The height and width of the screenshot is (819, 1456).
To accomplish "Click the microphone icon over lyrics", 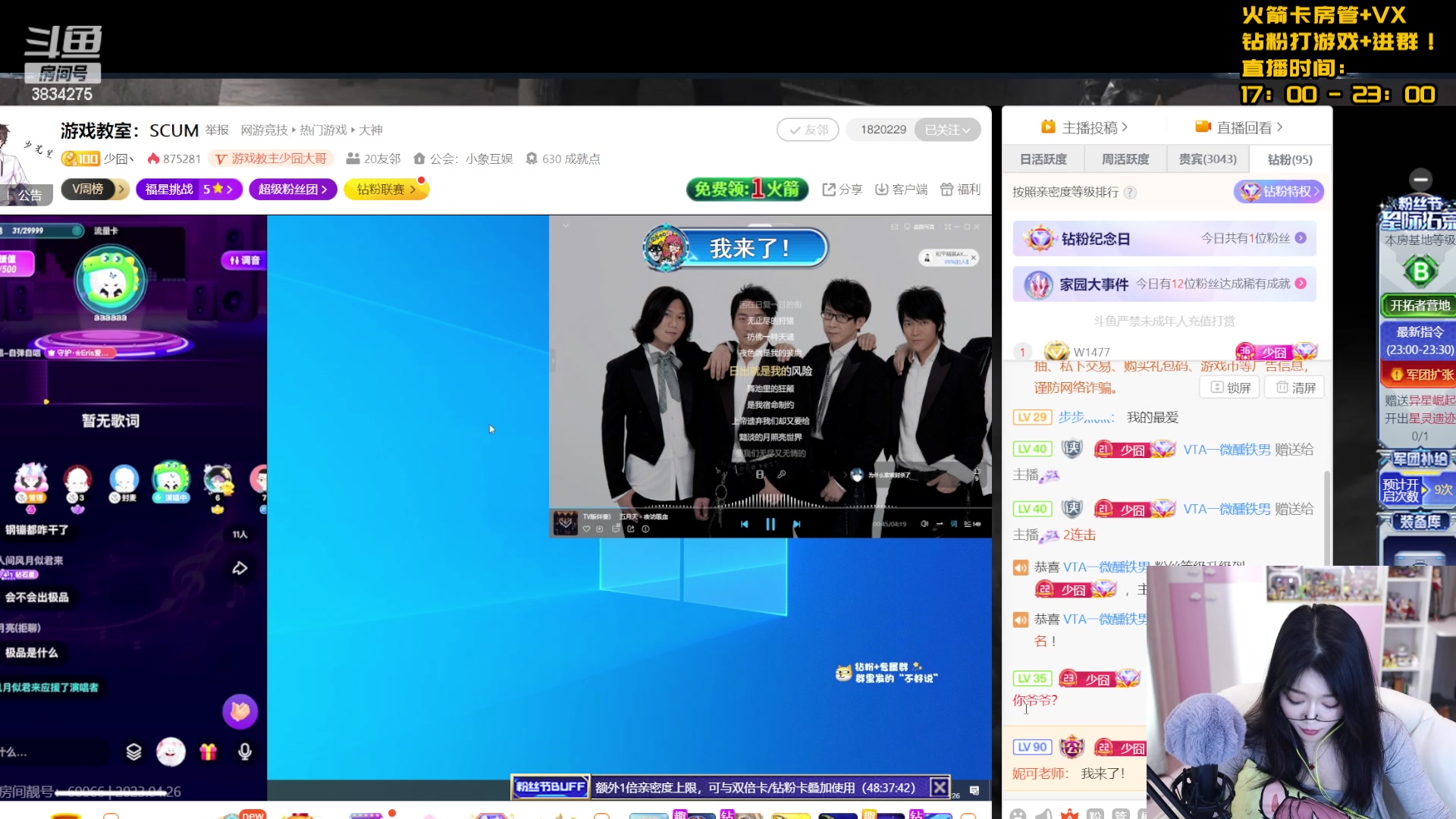I will click(x=781, y=475).
